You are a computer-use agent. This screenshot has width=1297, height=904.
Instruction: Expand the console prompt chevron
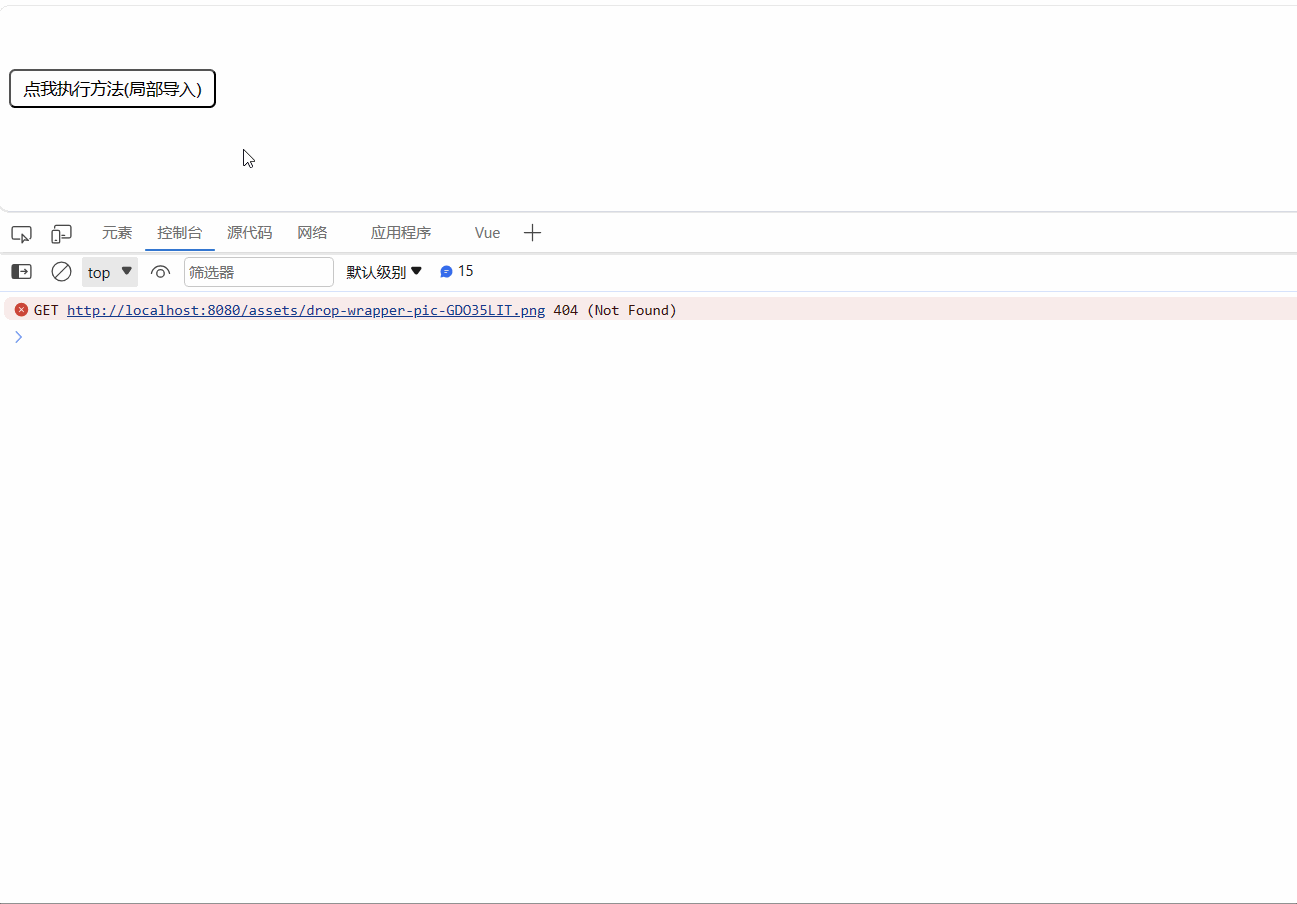coord(18,337)
